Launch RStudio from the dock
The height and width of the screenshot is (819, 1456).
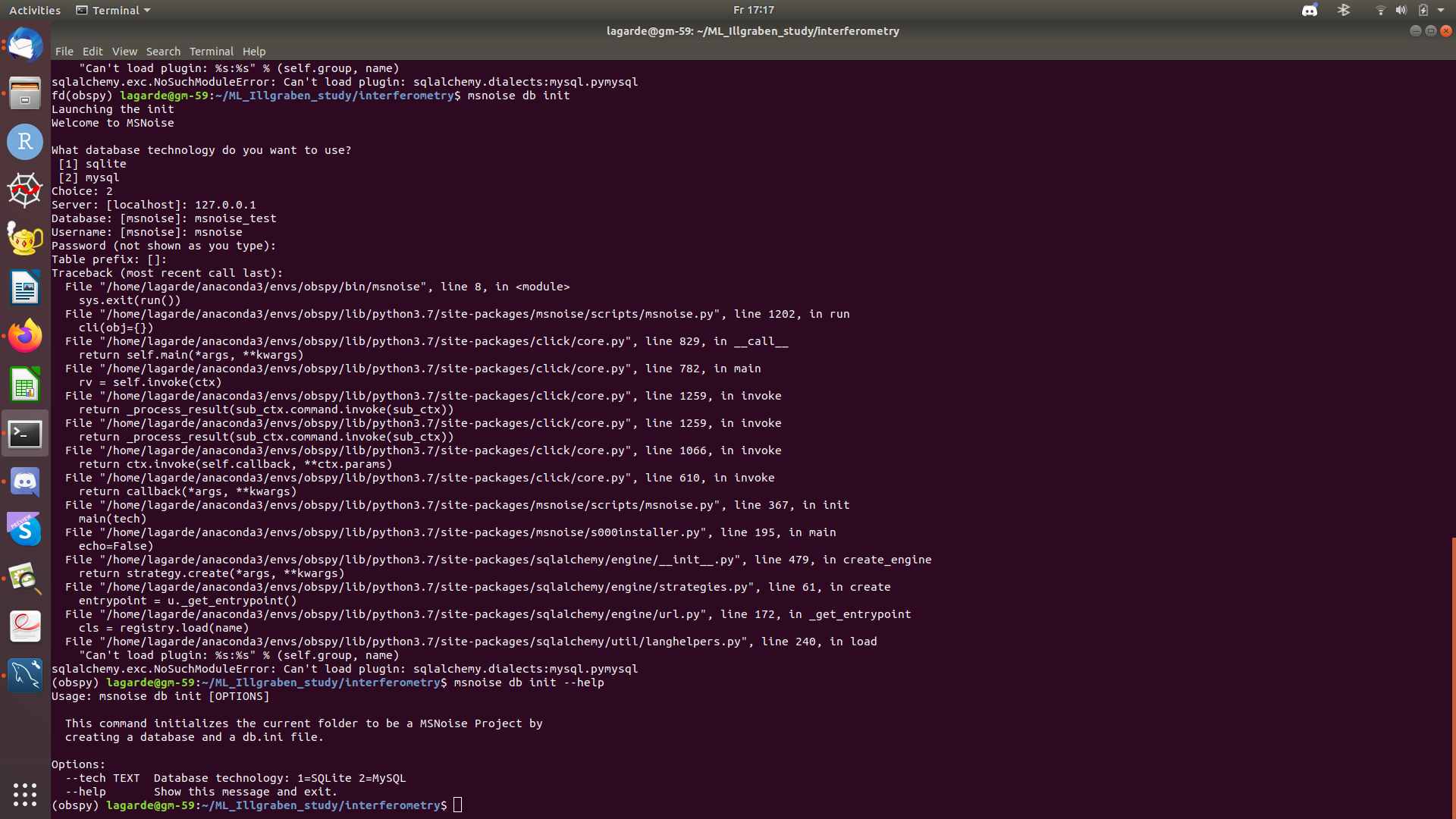tap(25, 142)
